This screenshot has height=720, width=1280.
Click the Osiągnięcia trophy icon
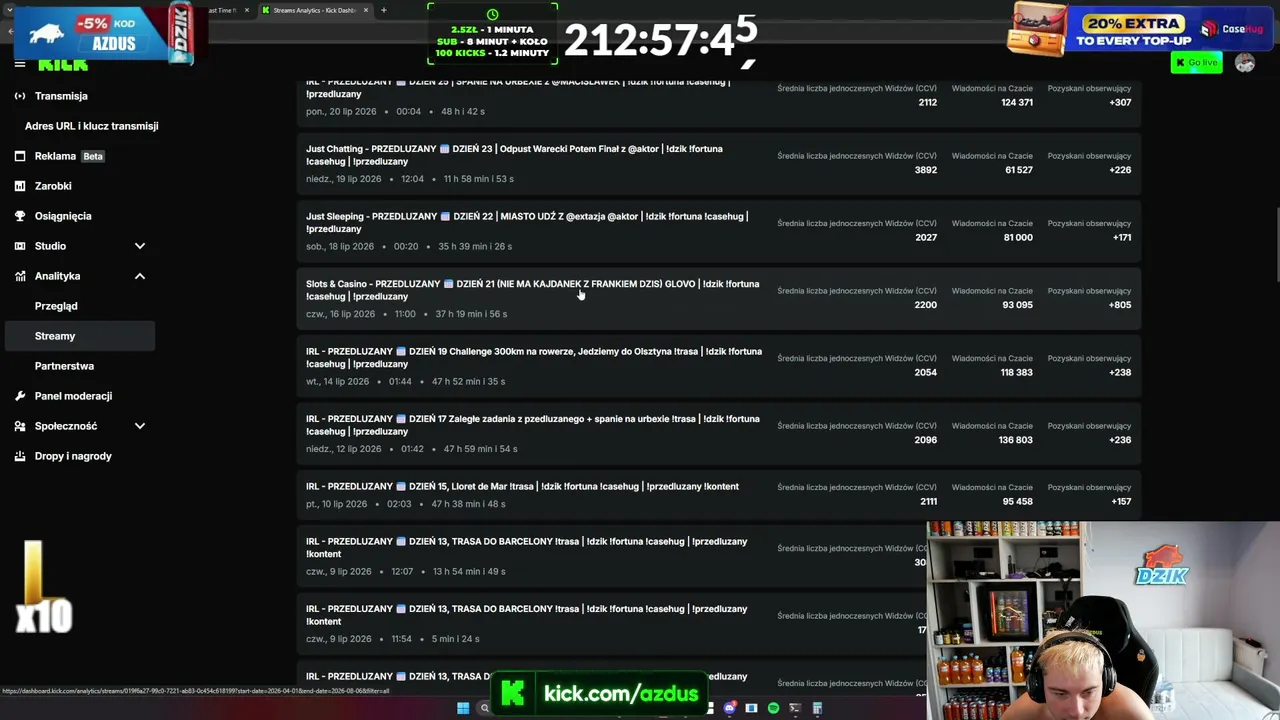point(20,216)
